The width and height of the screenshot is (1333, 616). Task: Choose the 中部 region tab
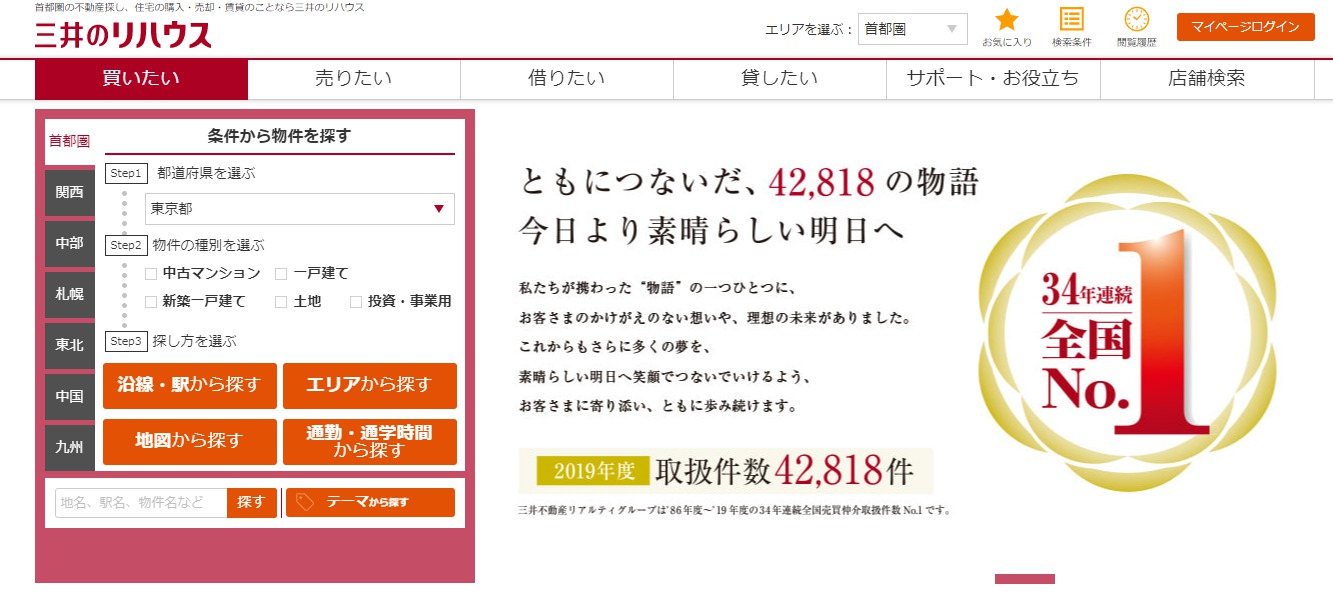[70, 243]
